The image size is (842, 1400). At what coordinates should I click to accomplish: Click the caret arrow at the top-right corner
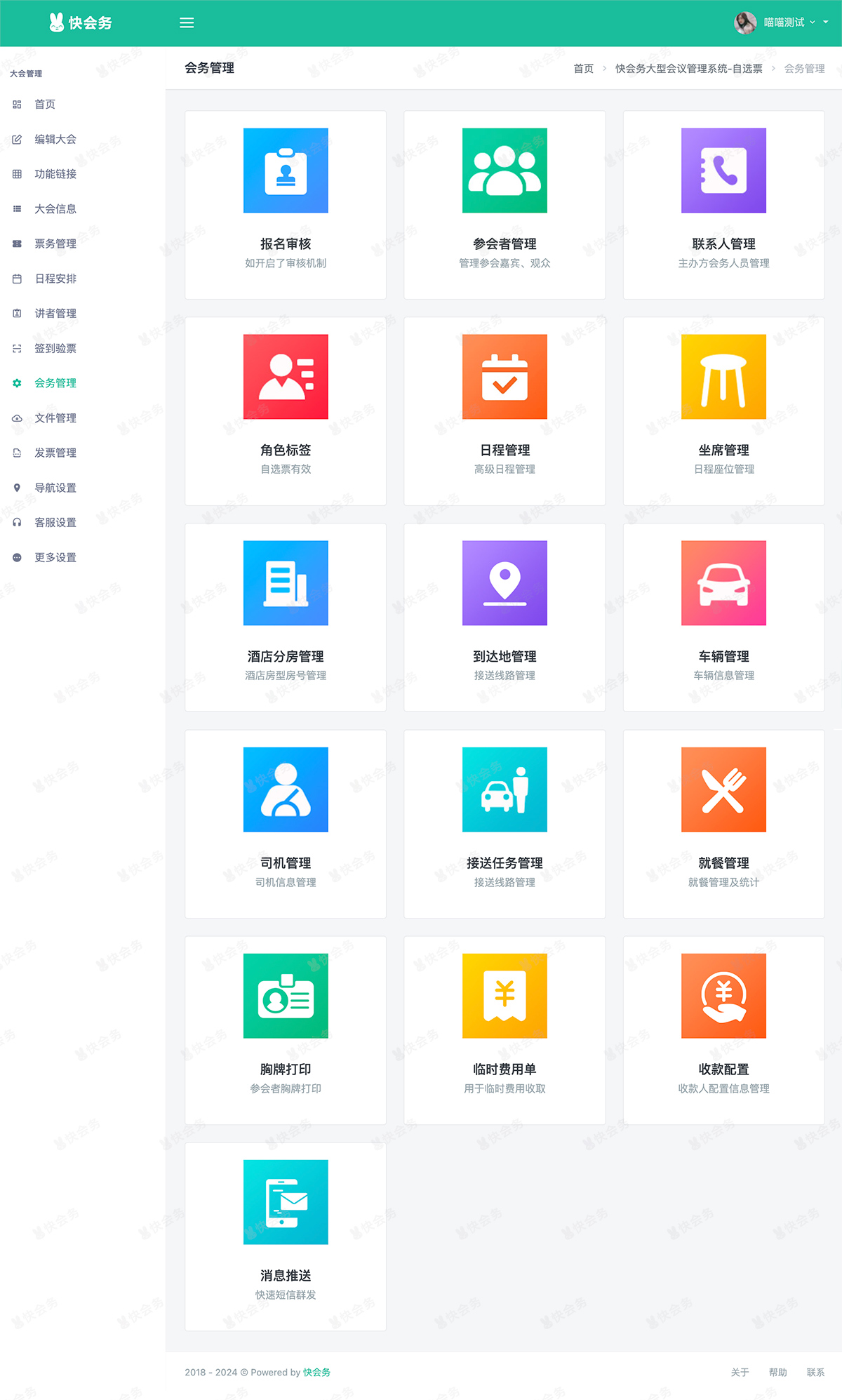click(826, 22)
